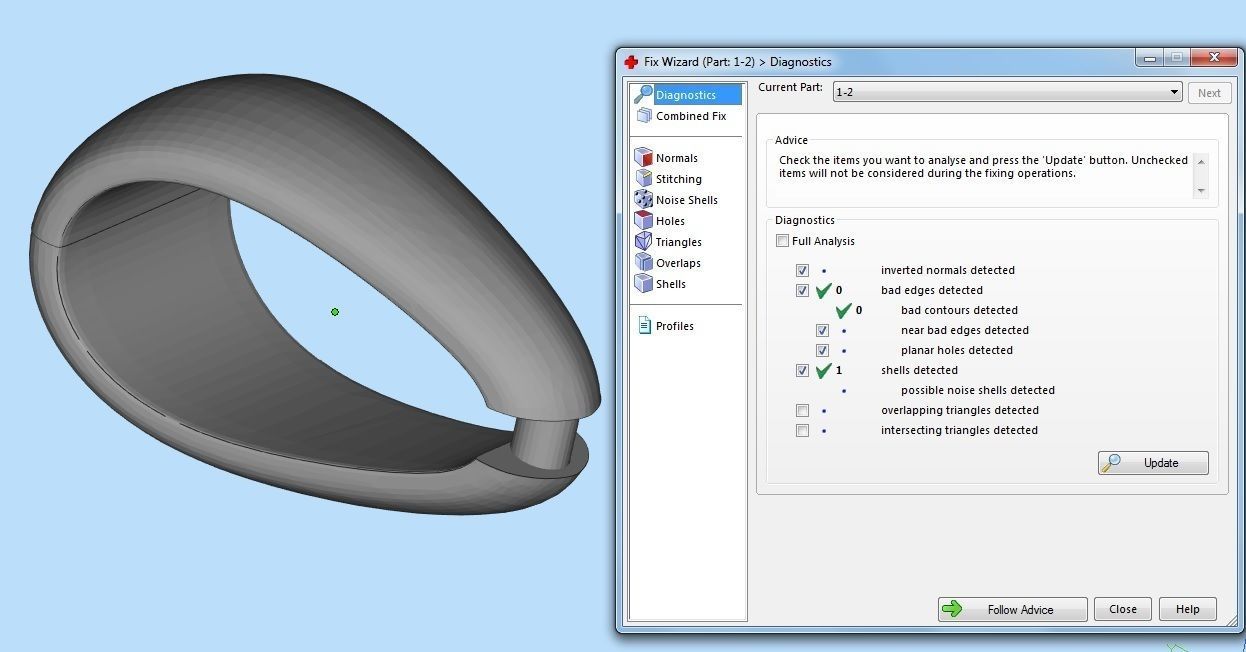
Task: Click the Combined Fix icon
Action: click(x=643, y=116)
